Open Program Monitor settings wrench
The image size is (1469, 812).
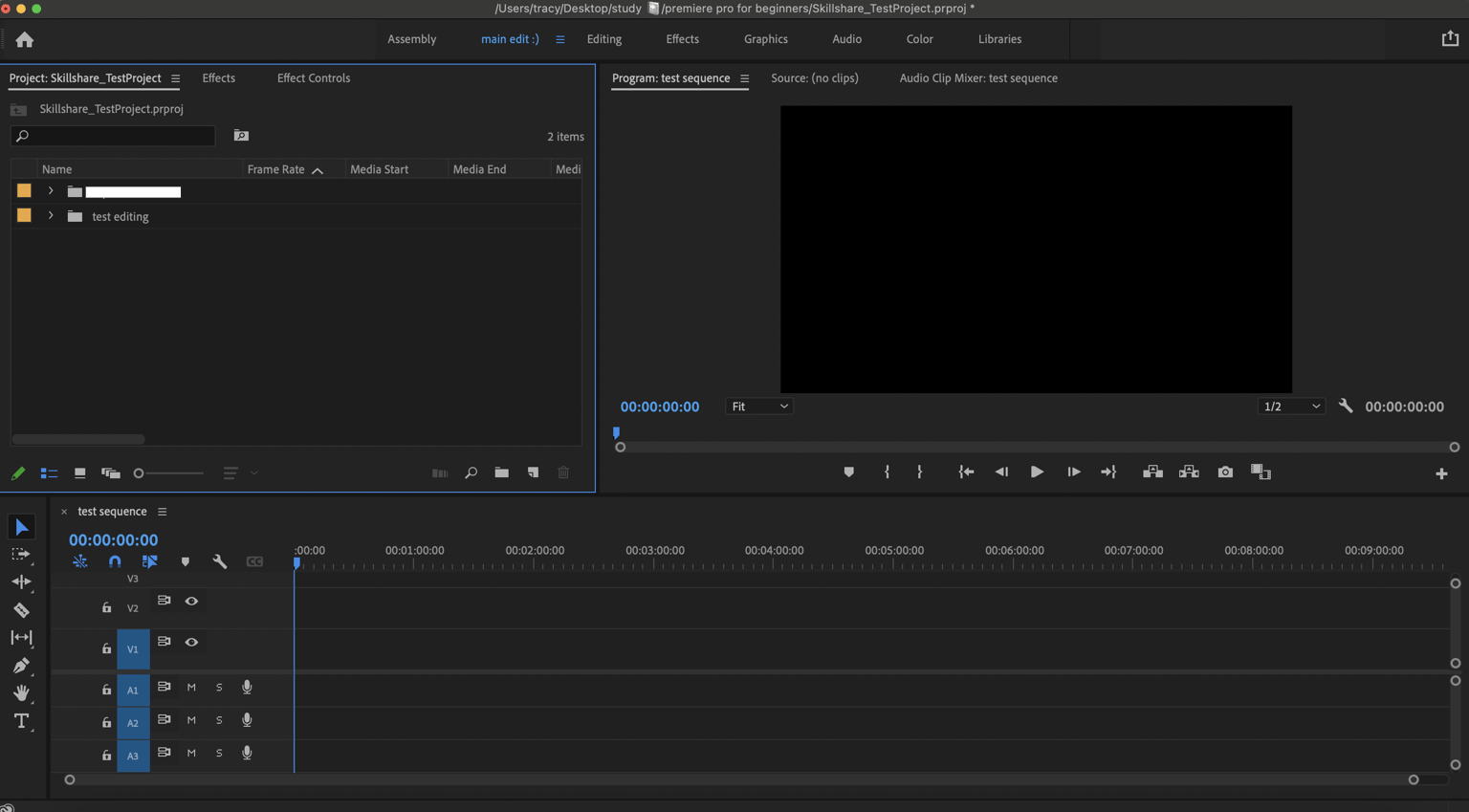coord(1346,406)
